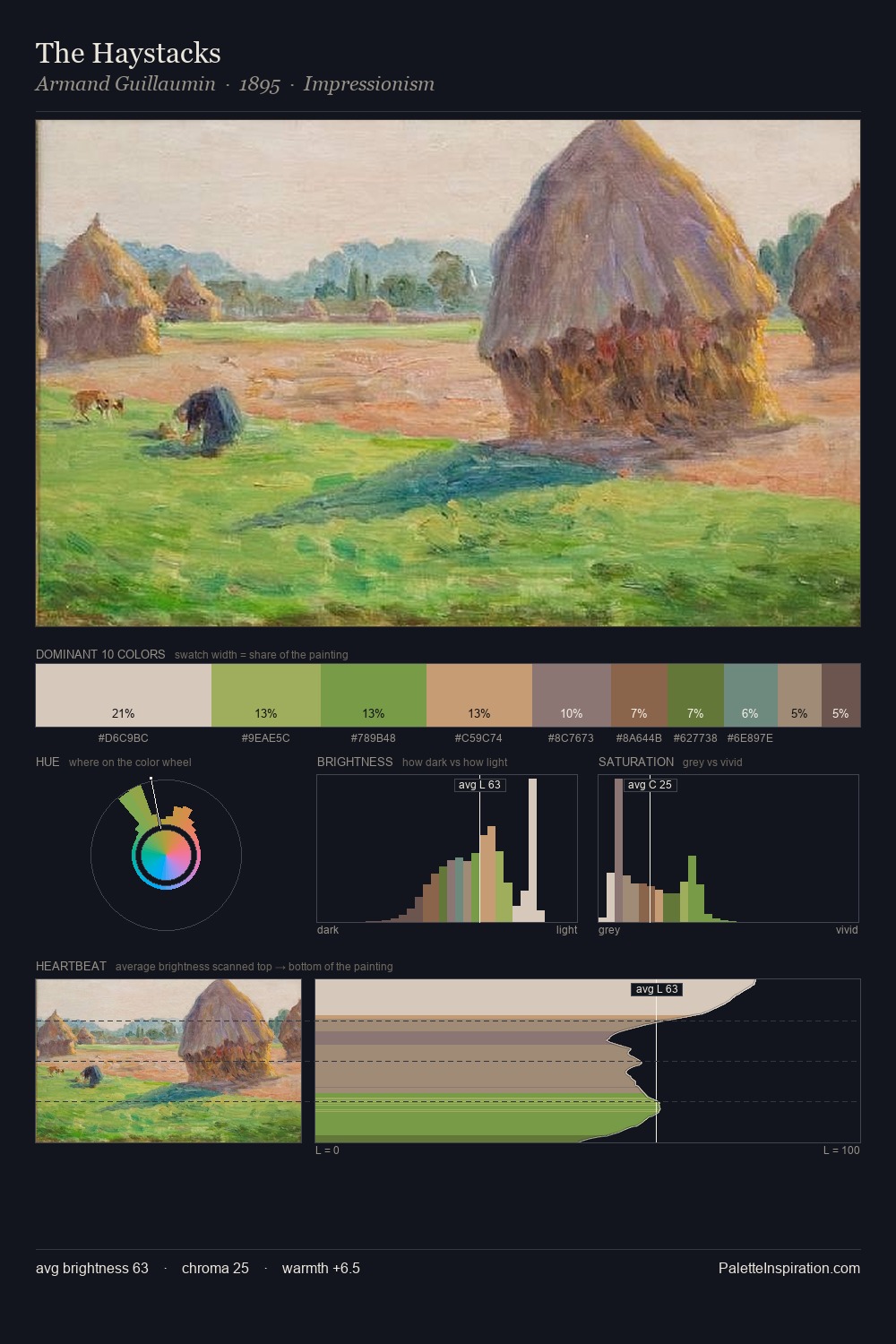The height and width of the screenshot is (1344, 896).
Task: Click the HEARTBEAT section heading
Action: (71, 966)
